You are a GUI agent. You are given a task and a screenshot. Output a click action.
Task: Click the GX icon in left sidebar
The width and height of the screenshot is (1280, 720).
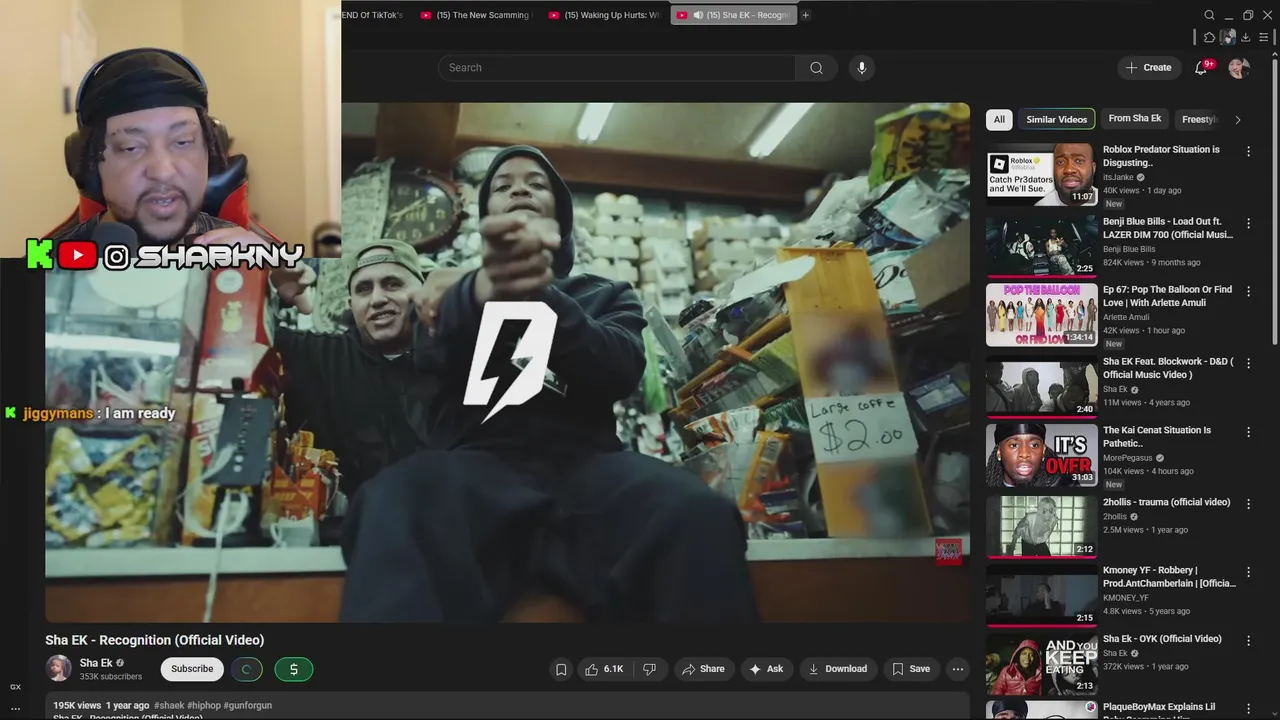pyautogui.click(x=15, y=687)
